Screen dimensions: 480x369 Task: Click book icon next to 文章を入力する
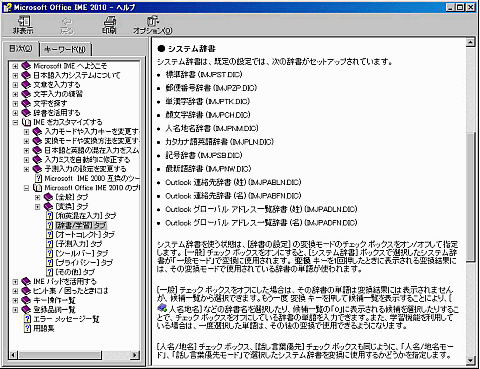[26, 85]
